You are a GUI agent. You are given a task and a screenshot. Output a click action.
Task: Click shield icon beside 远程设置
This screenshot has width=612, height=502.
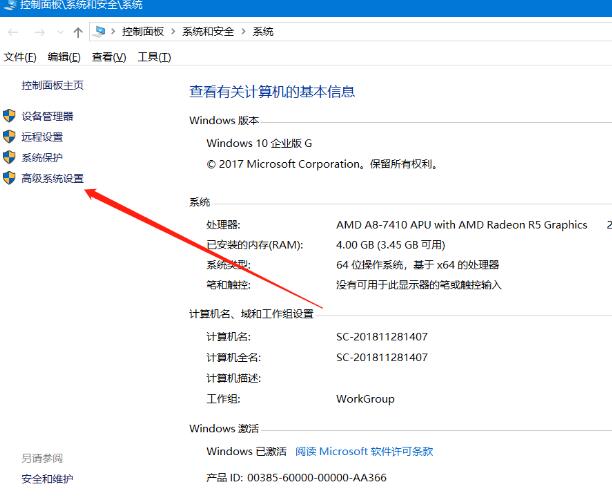[10, 137]
